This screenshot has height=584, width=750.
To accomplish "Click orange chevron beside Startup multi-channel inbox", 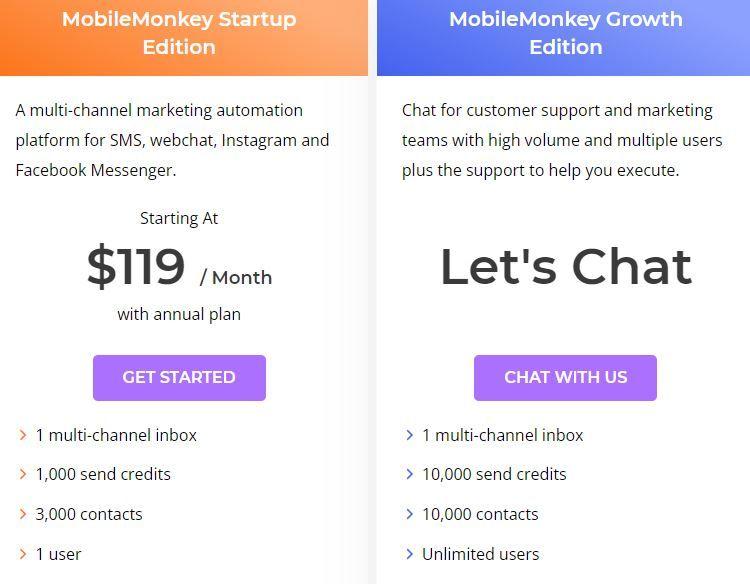I will point(23,435).
